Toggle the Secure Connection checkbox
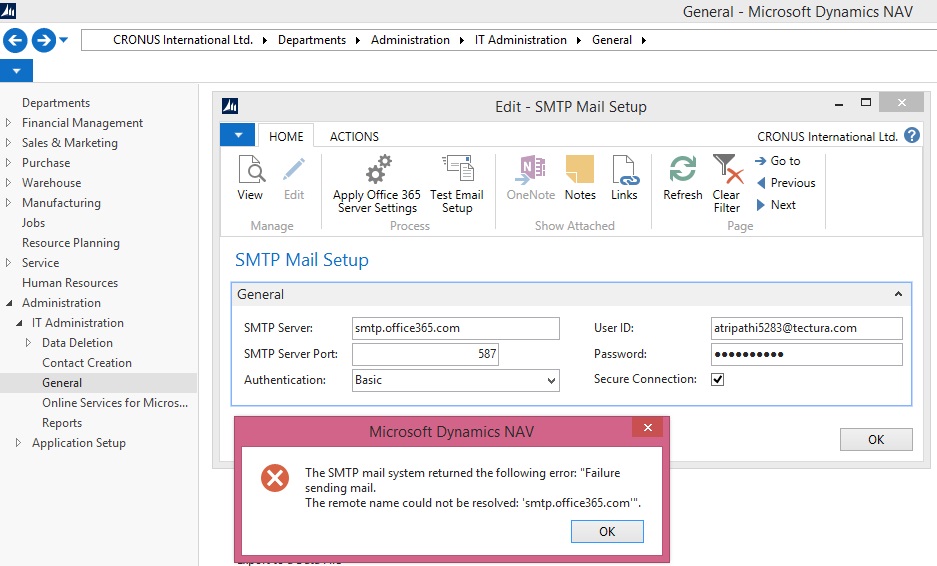This screenshot has width=937, height=566. (717, 380)
